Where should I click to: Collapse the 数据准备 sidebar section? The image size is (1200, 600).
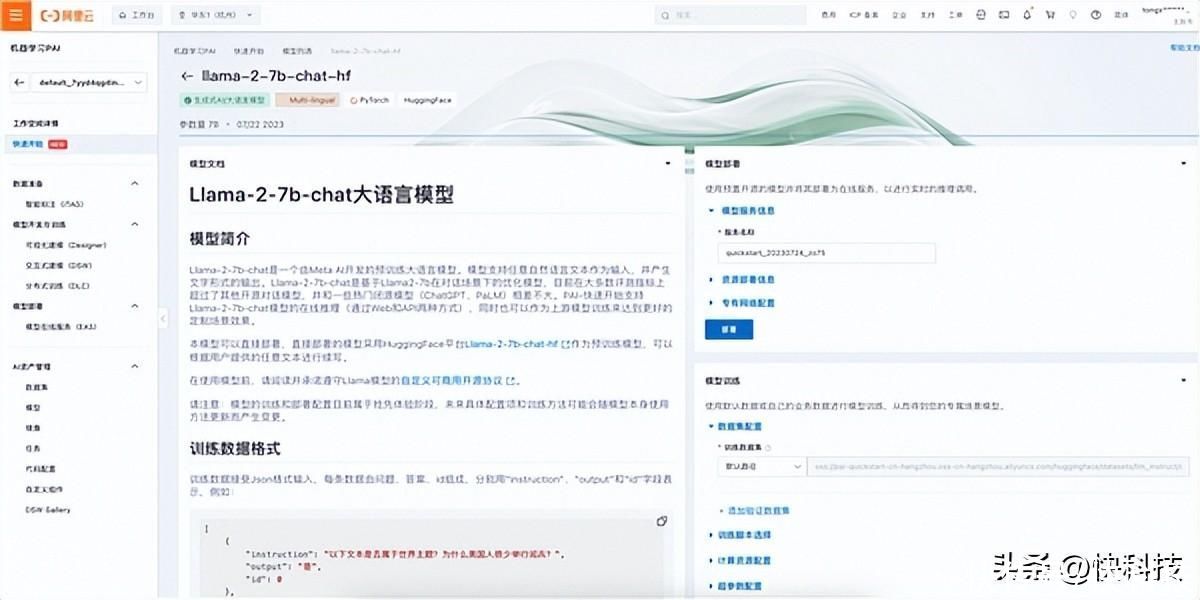[x=136, y=185]
